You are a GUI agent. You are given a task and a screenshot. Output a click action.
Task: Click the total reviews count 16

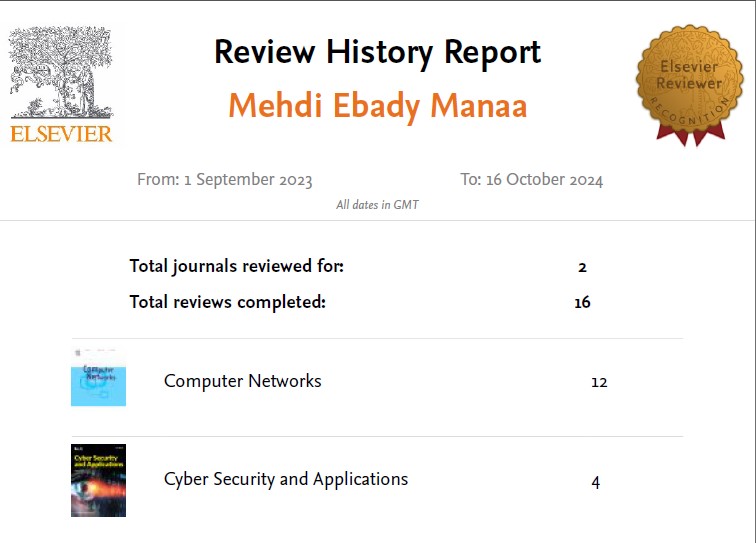click(582, 303)
